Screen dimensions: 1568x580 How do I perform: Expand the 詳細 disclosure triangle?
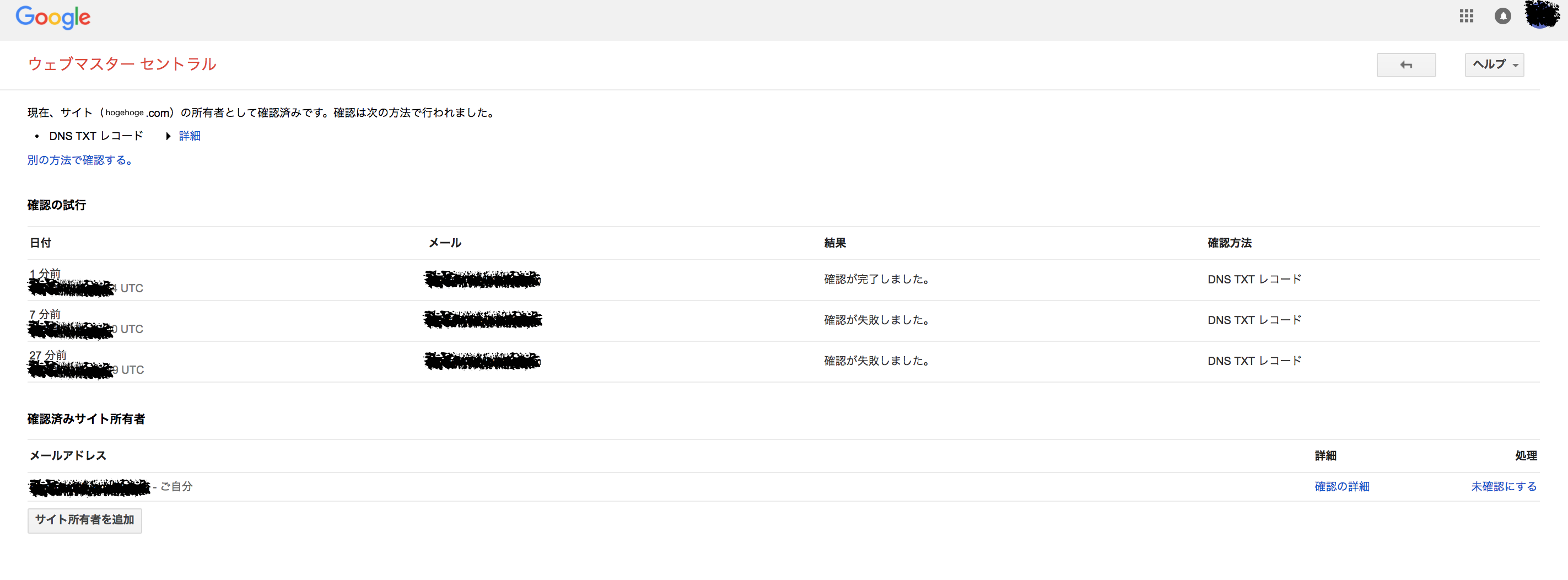tap(168, 136)
